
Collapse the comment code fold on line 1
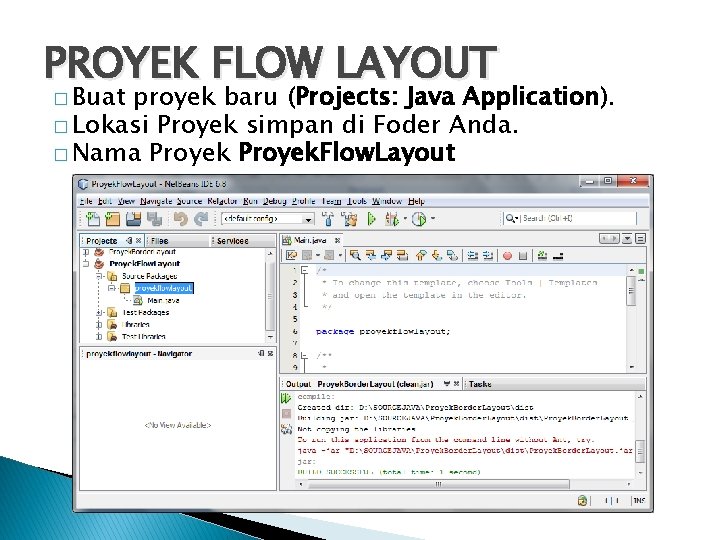point(304,270)
